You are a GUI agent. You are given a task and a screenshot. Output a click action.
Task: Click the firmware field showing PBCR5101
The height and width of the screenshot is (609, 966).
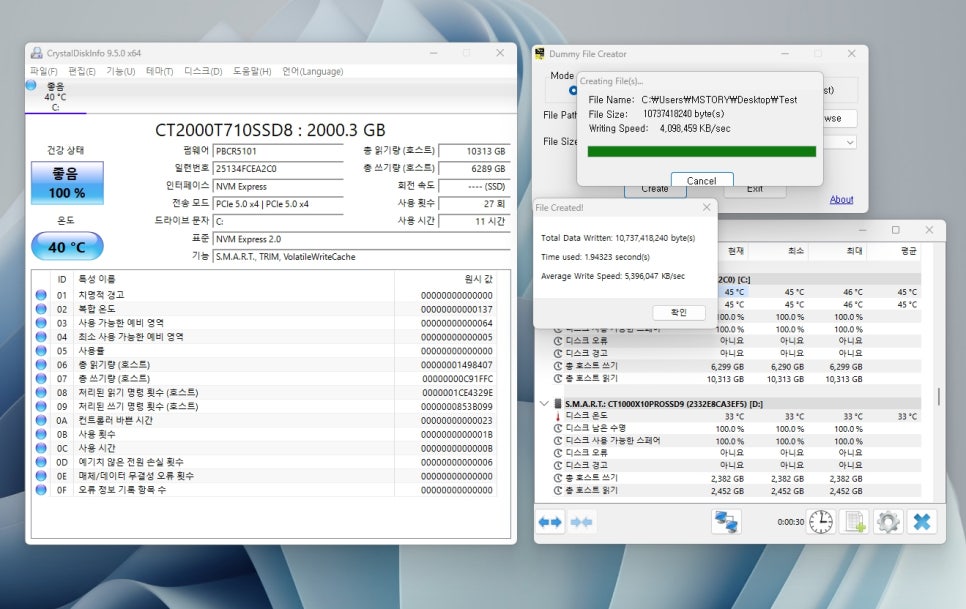278,151
